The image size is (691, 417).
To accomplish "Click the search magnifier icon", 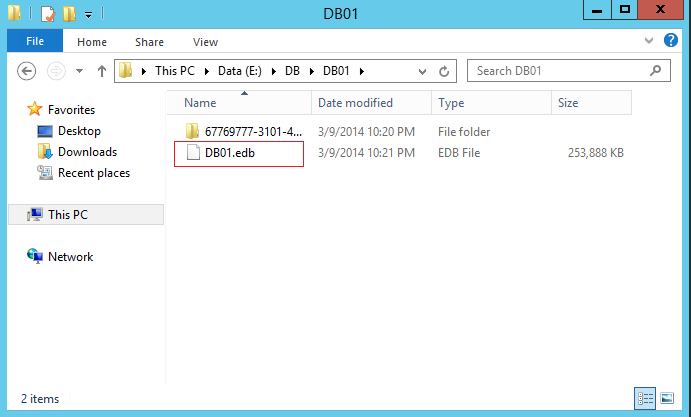I will pos(655,71).
